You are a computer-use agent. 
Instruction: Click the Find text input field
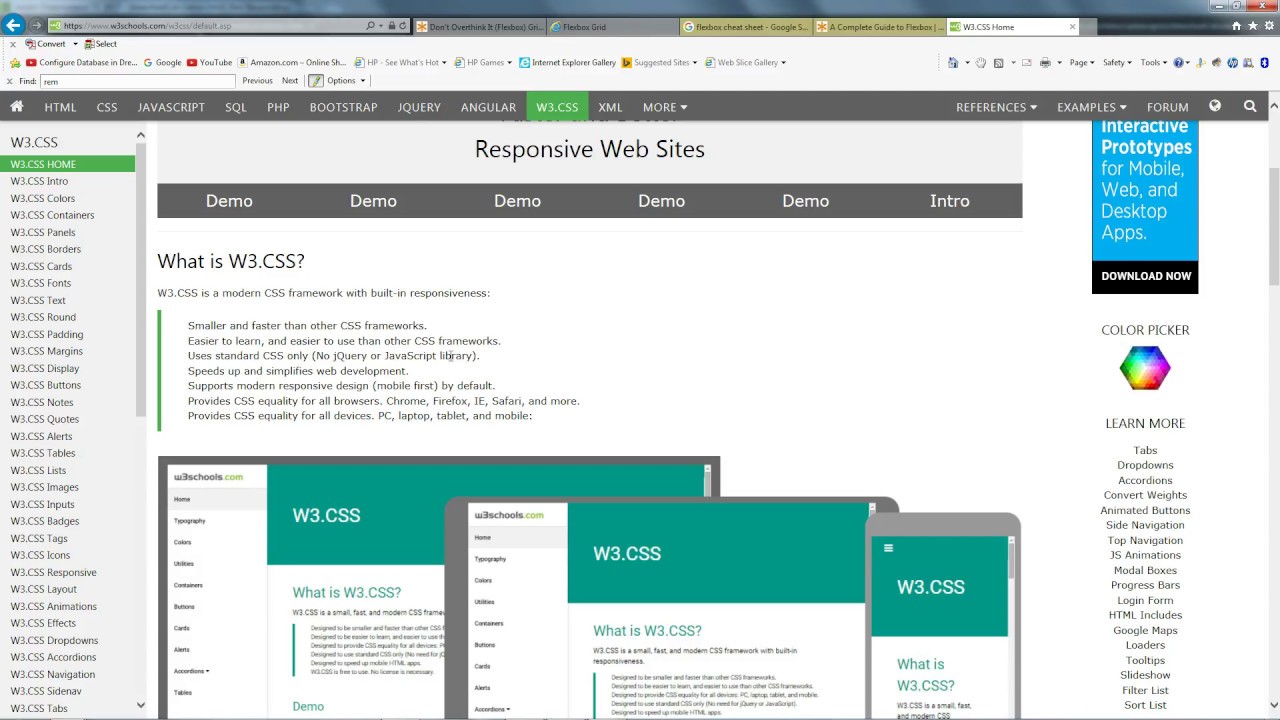tap(138, 81)
